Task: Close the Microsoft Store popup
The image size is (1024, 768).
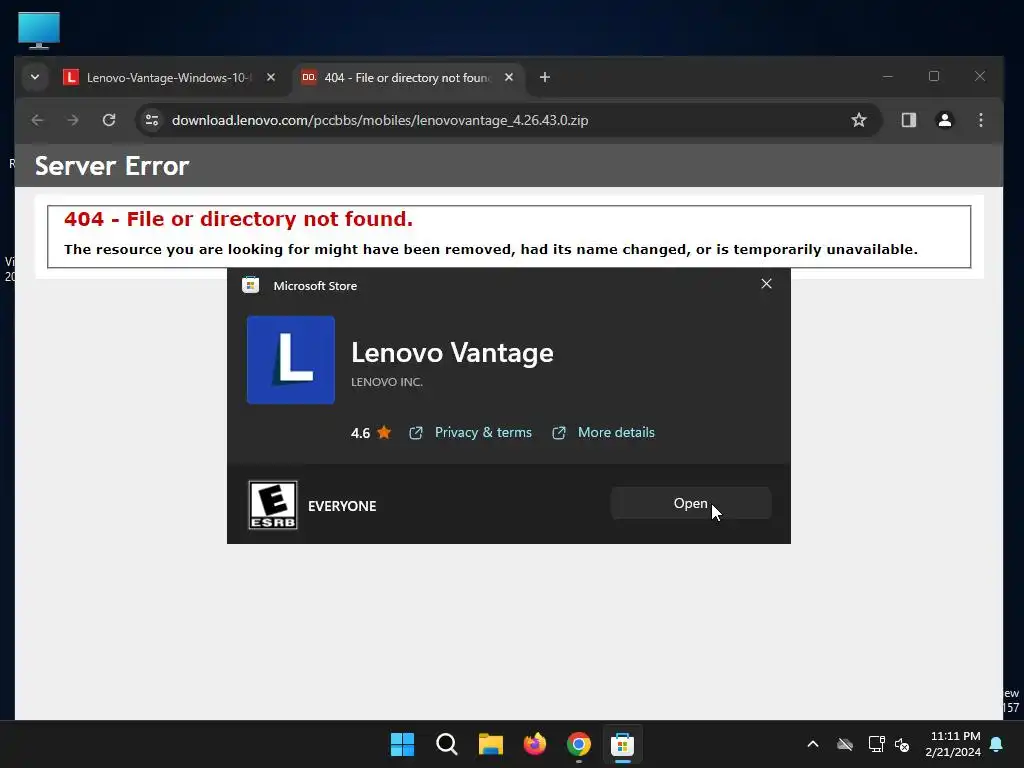Action: point(766,283)
